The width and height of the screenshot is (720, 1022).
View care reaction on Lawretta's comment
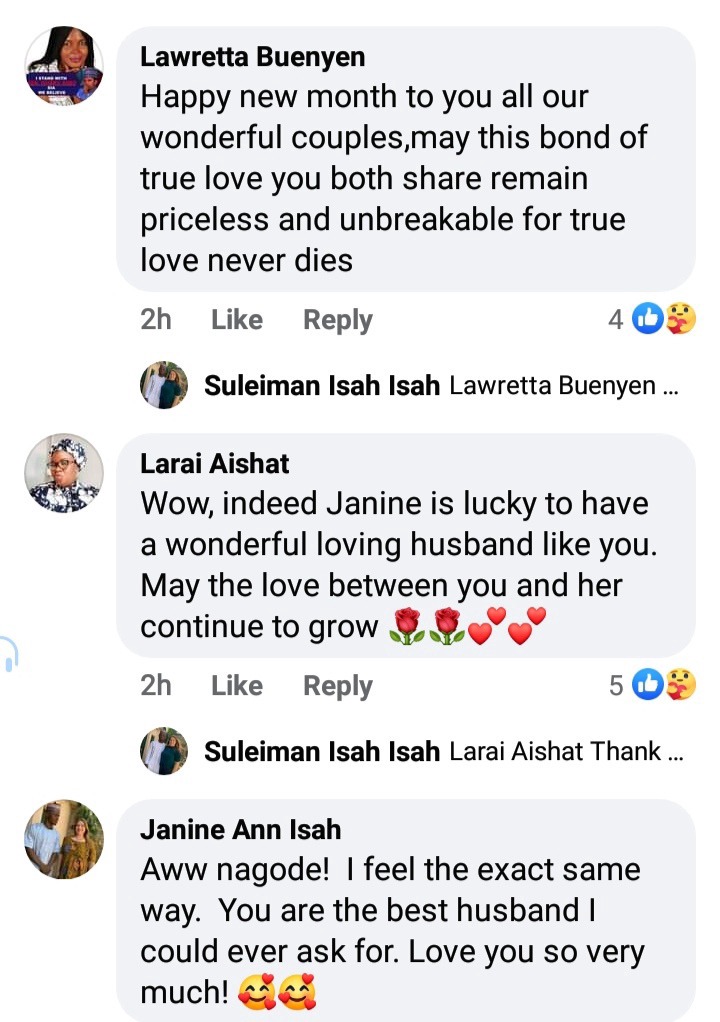[681, 319]
